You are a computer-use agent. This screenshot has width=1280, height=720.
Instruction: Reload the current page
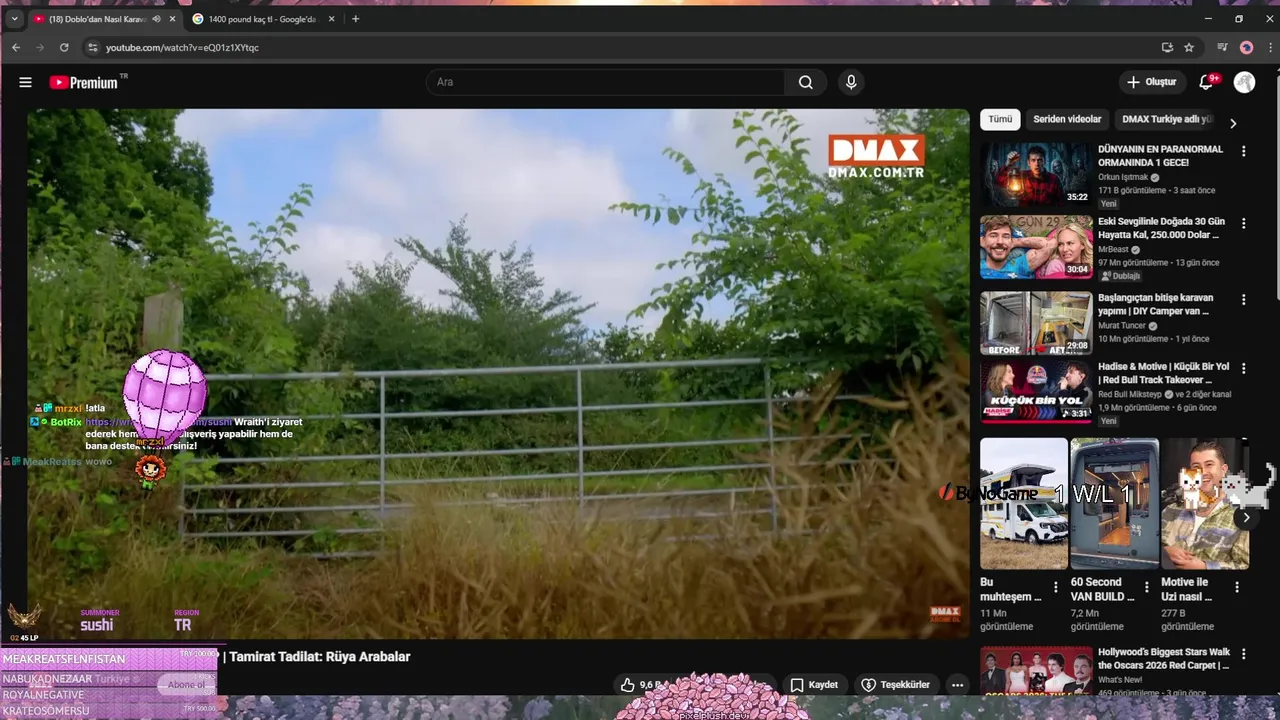tap(64, 47)
